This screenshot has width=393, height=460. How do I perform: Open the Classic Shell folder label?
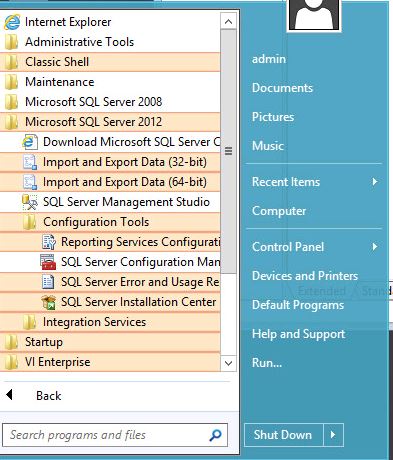(x=57, y=62)
